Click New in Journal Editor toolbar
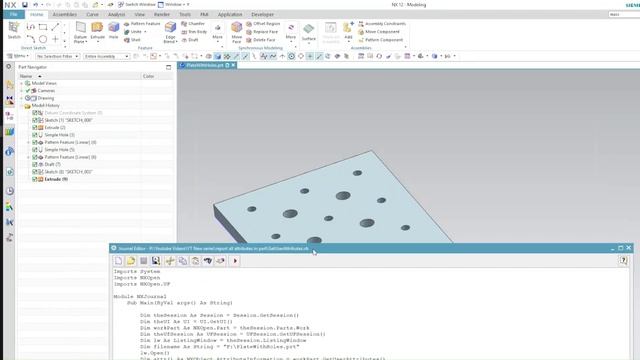The image size is (640, 360). (118, 261)
